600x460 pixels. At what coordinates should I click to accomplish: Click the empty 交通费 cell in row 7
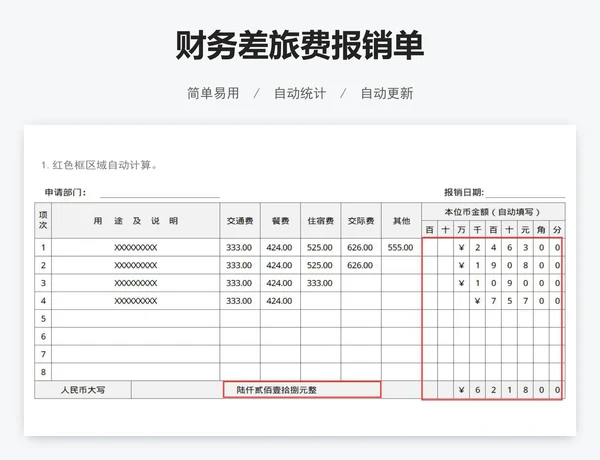(x=240, y=354)
